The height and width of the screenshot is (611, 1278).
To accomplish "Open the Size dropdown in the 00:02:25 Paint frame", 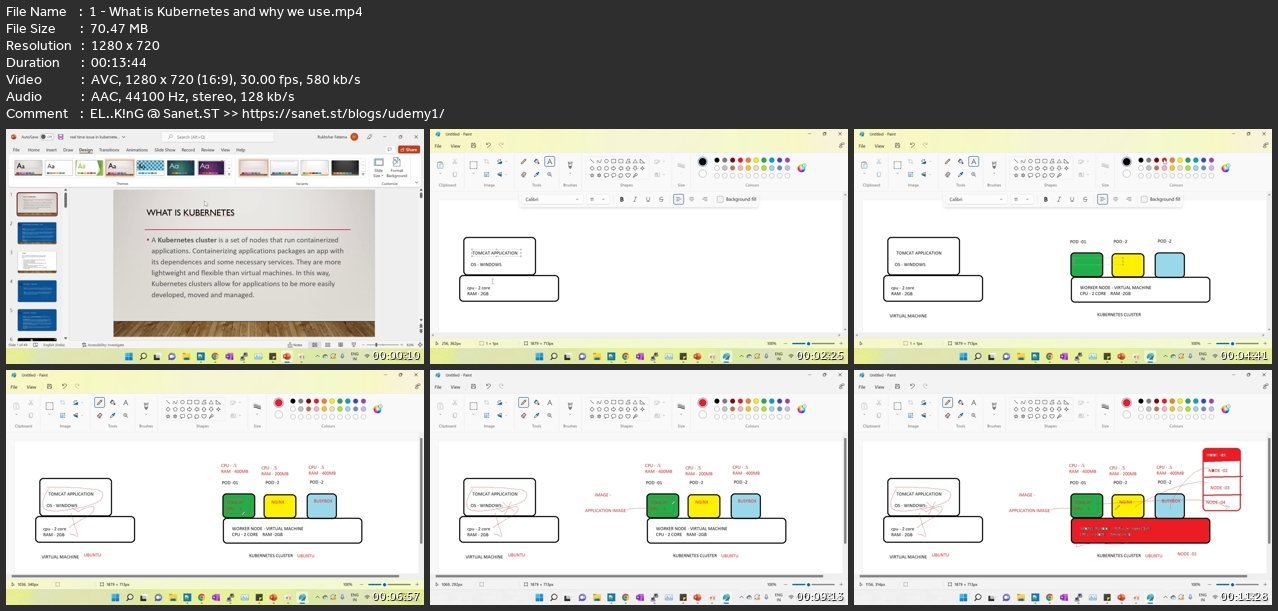I will click(x=681, y=166).
